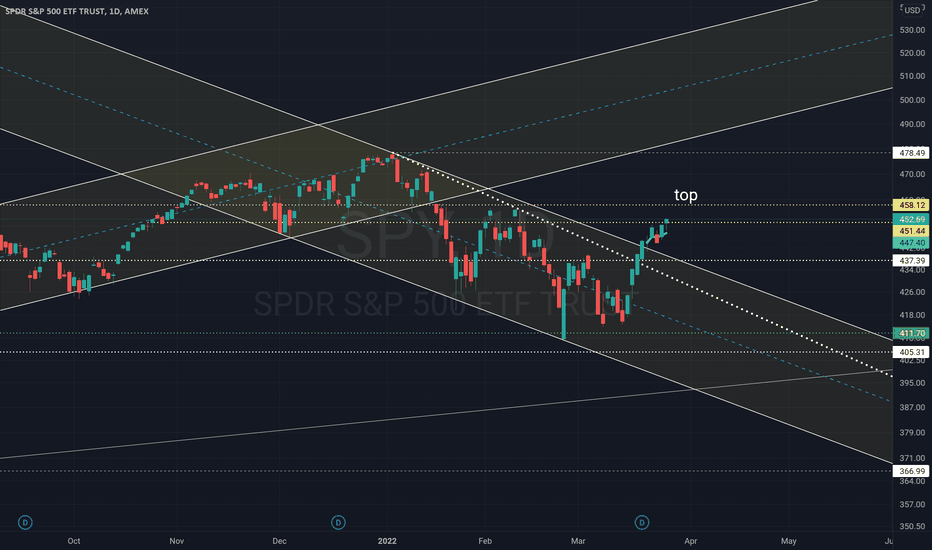
Task: Click the yellow 451.44 price label
Action: tap(912, 231)
